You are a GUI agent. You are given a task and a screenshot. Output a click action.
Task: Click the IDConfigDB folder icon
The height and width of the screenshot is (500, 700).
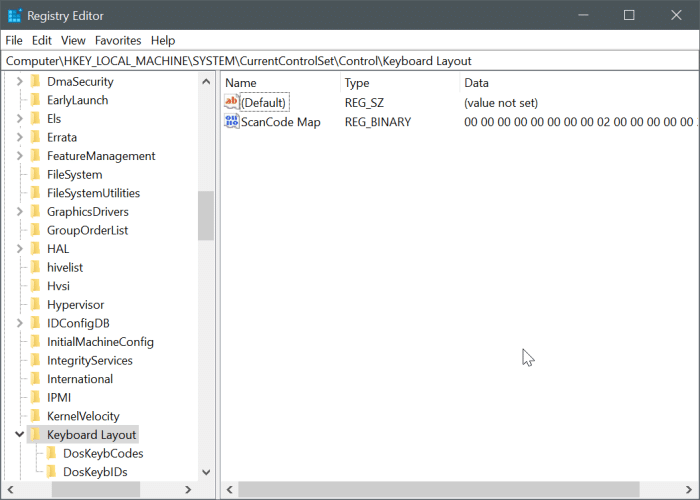pos(36,323)
